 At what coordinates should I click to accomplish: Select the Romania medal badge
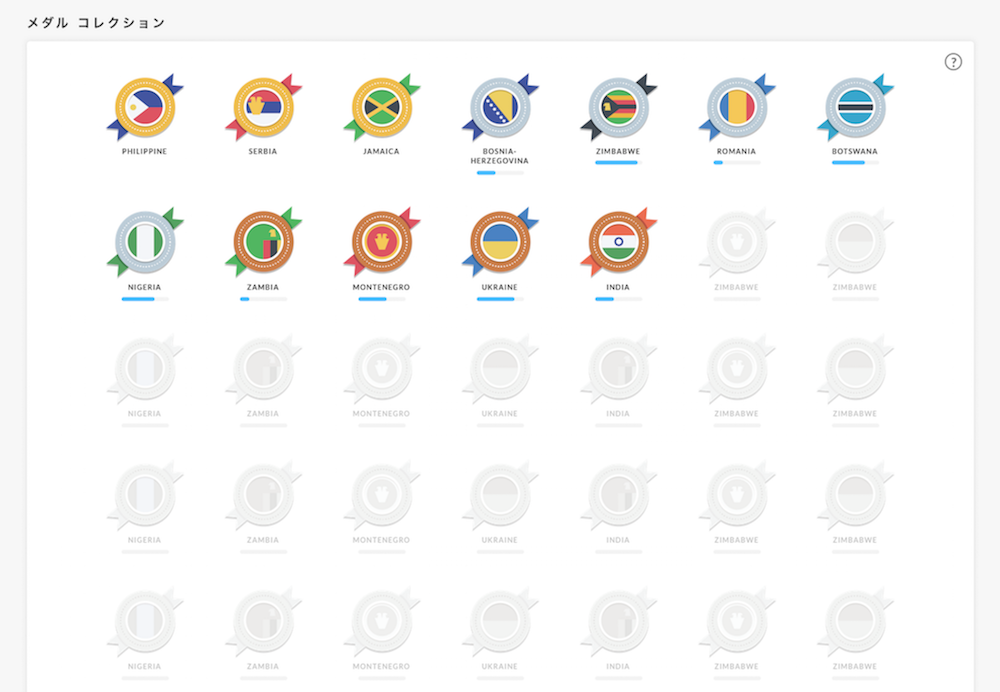pos(737,107)
